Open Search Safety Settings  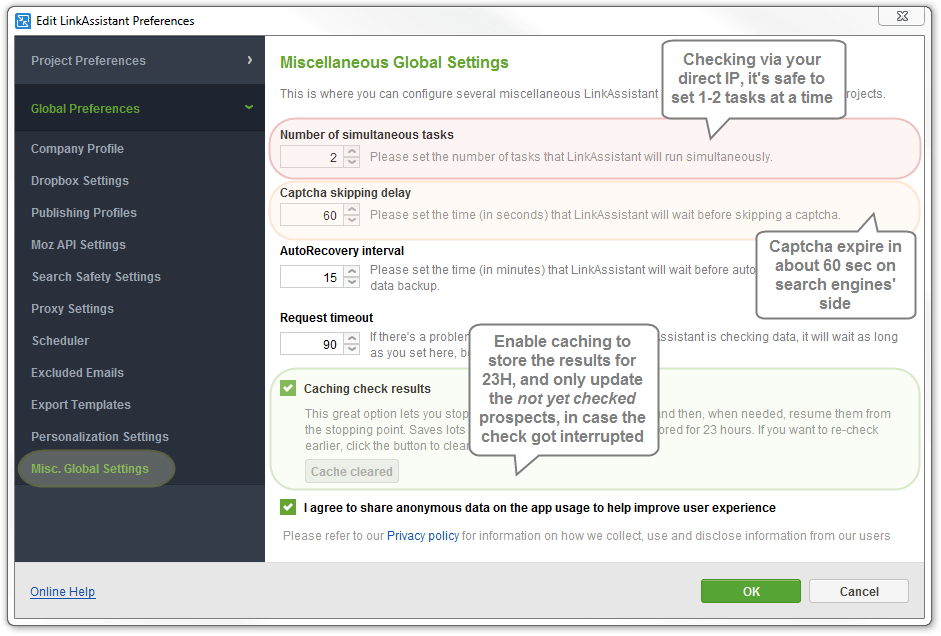[x=96, y=277]
